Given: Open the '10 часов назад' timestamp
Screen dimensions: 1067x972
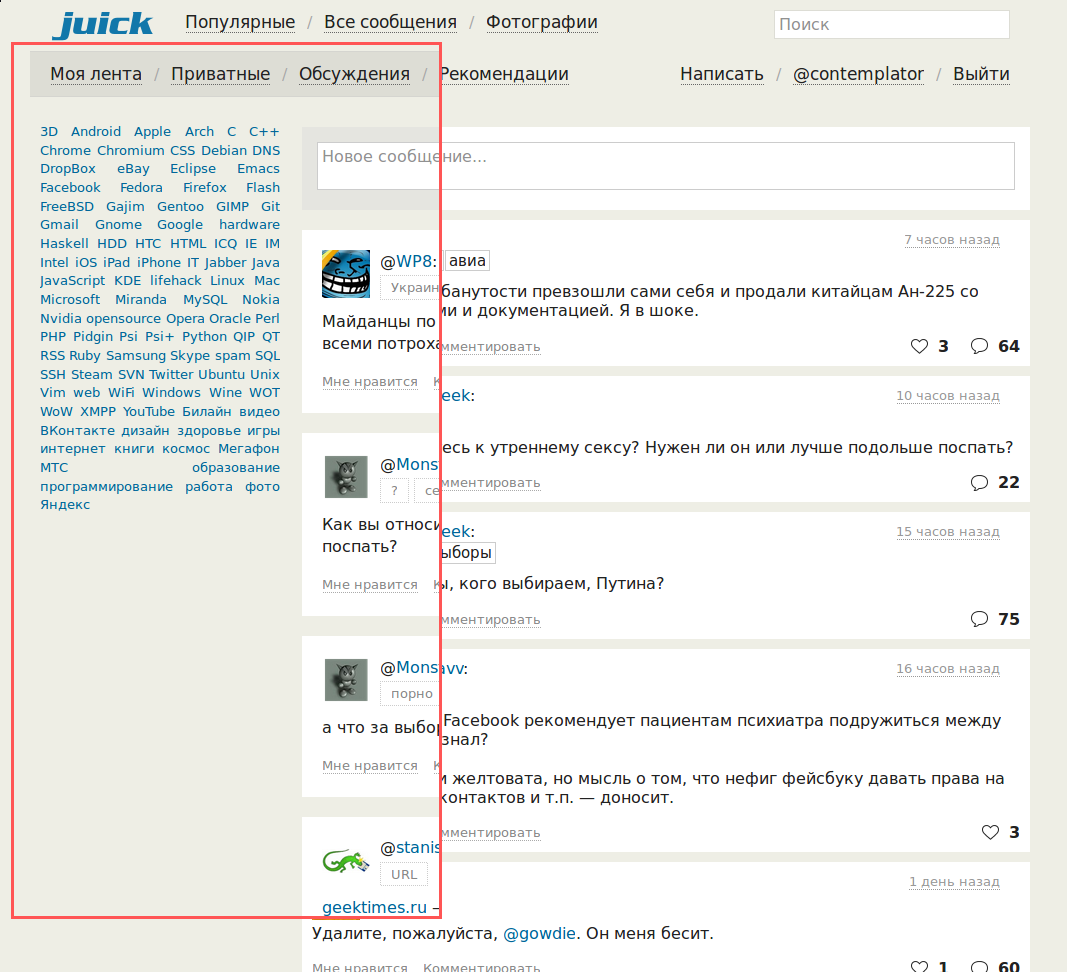Looking at the screenshot, I should (948, 395).
